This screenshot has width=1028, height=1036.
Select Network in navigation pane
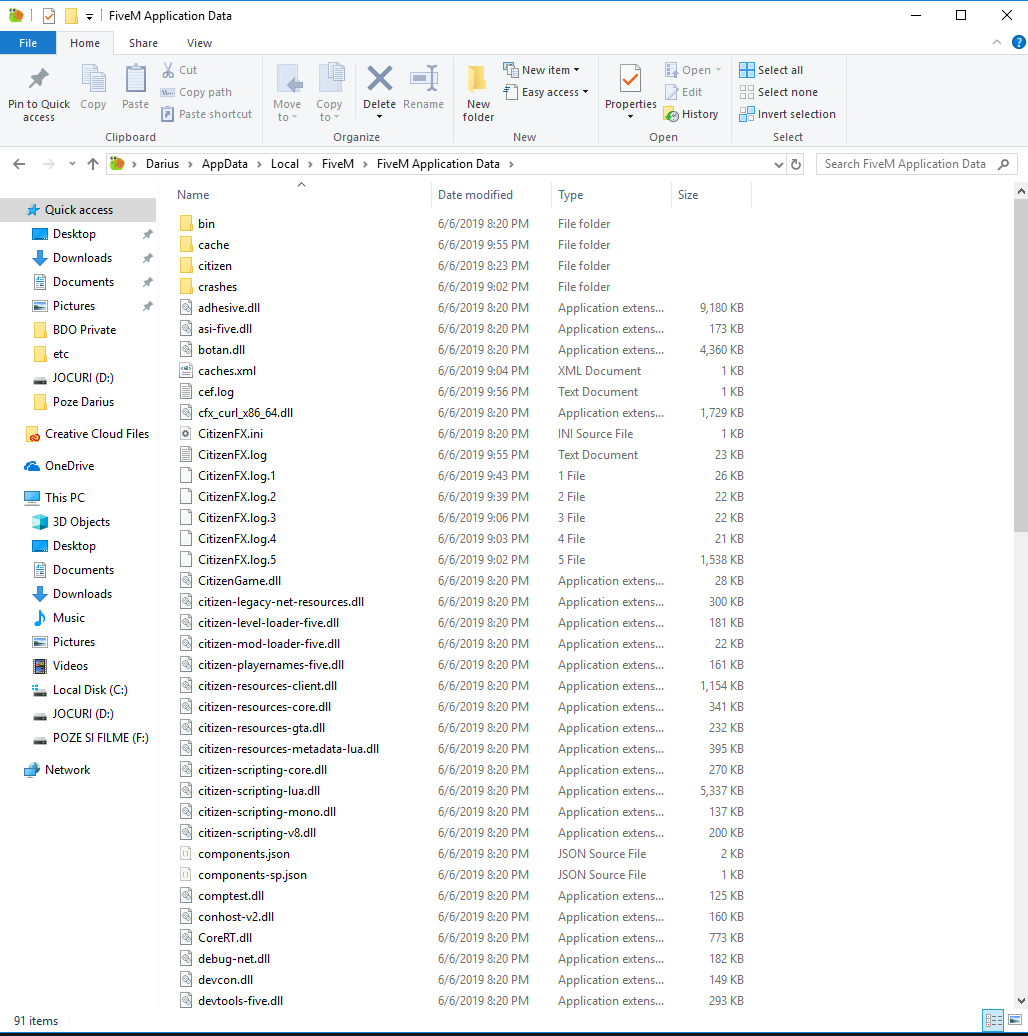point(57,770)
